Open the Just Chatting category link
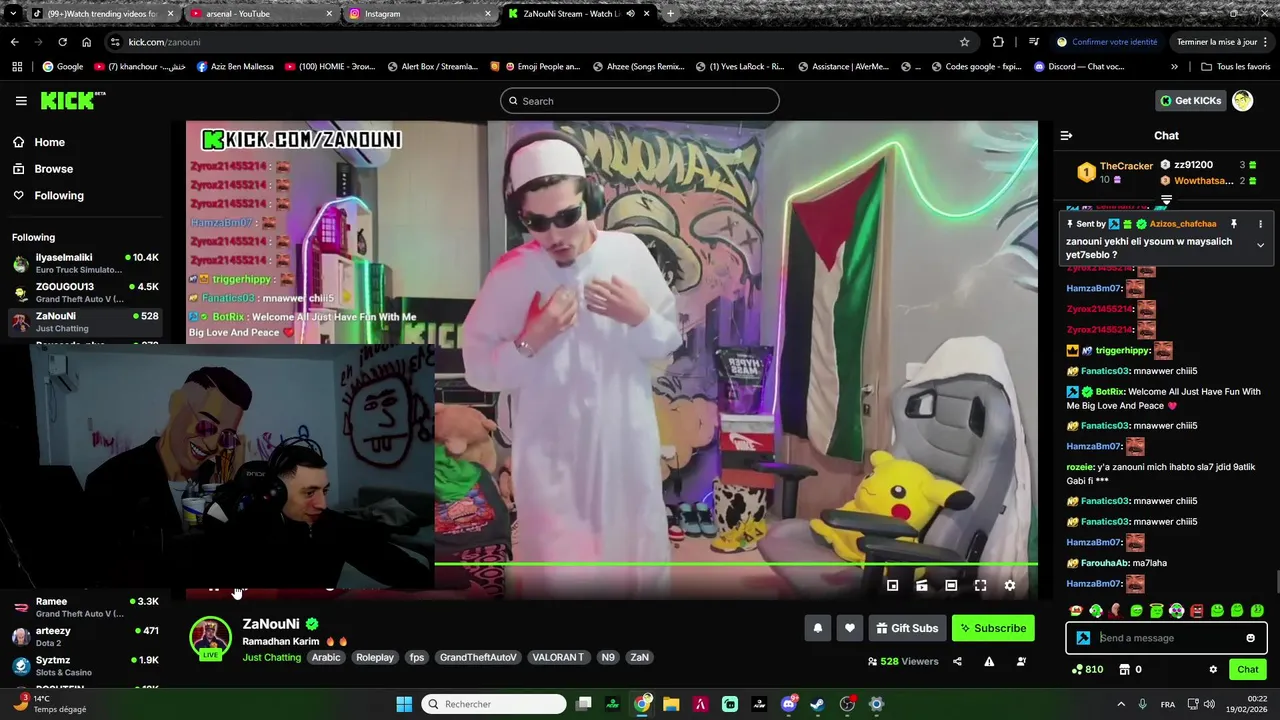Viewport: 1280px width, 720px height. click(x=271, y=657)
